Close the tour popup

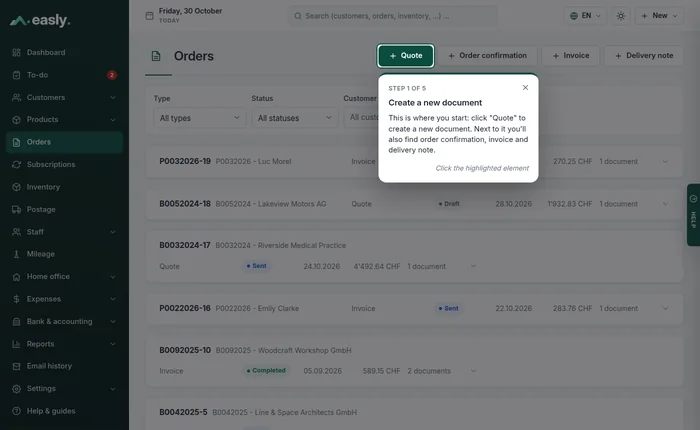point(525,88)
